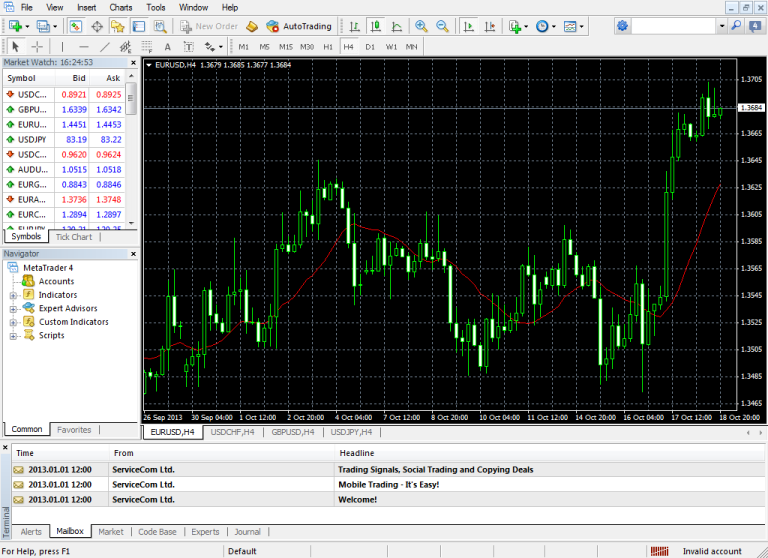Select the Trendline tool
768x558 pixels.
click(x=105, y=47)
